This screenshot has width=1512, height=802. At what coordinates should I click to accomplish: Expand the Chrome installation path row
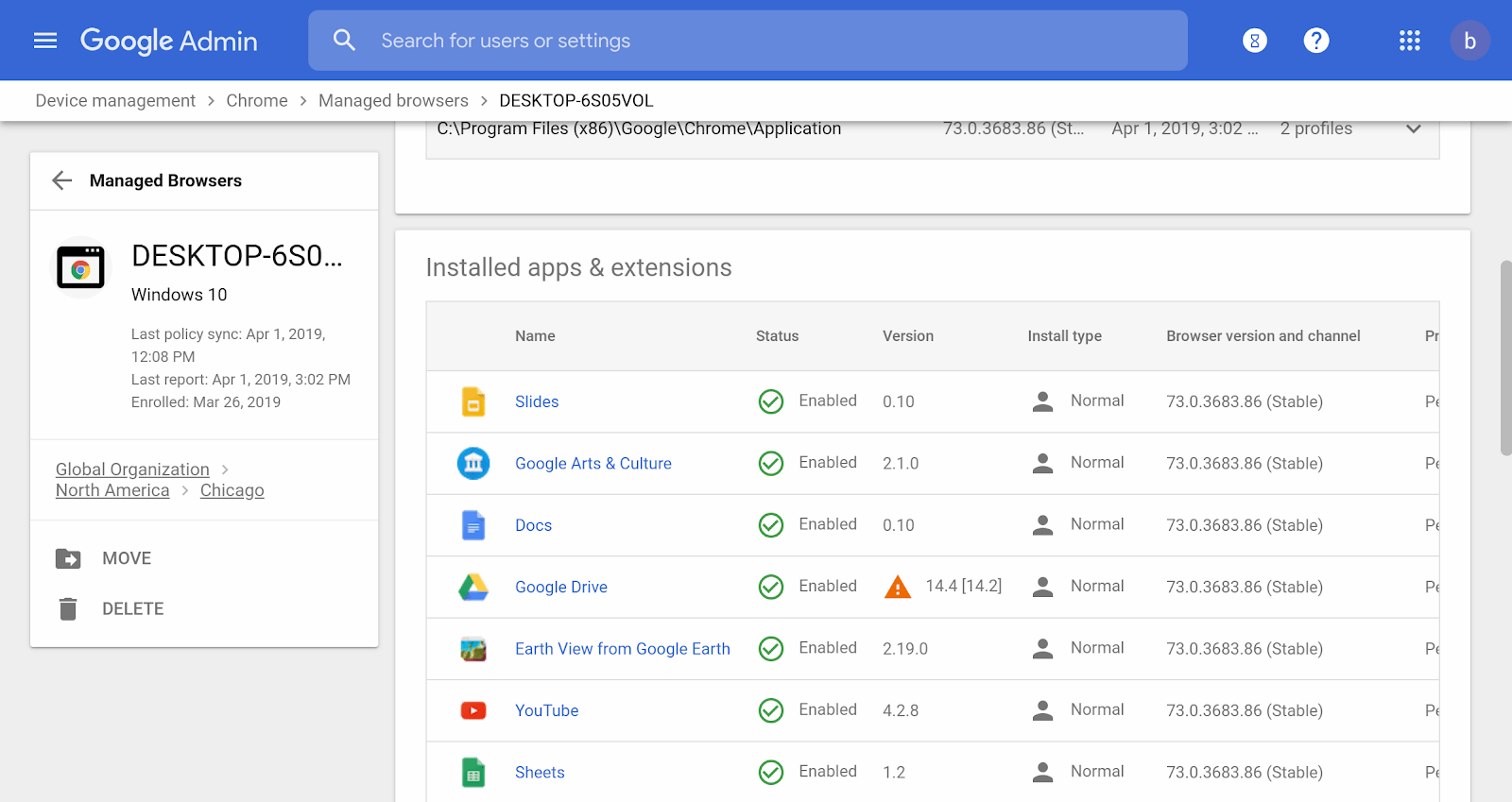[x=1413, y=129]
